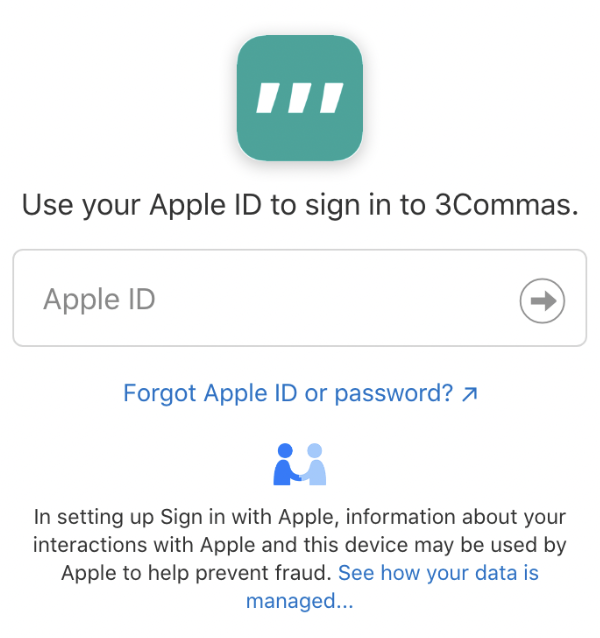This screenshot has height=638, width=600.
Task: Click the empty middle area of the Apple ID box
Action: point(330,300)
